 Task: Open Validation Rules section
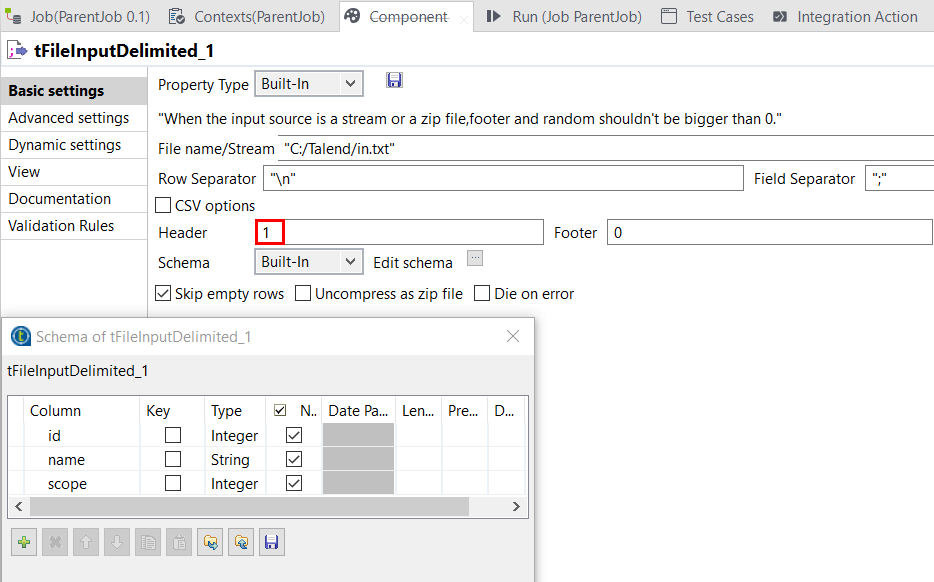74,226
